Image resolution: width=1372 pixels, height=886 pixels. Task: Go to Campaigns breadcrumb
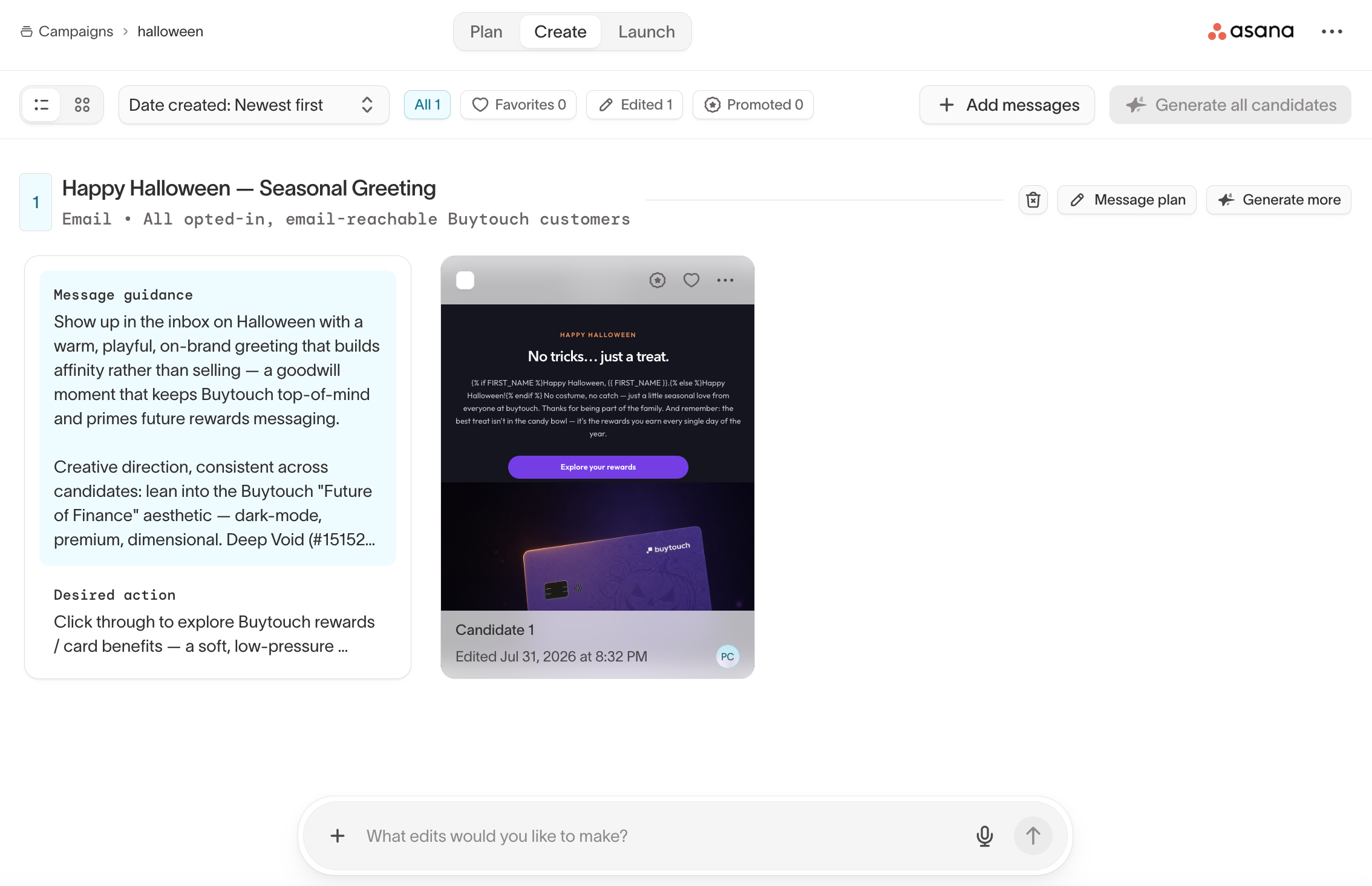click(x=67, y=31)
